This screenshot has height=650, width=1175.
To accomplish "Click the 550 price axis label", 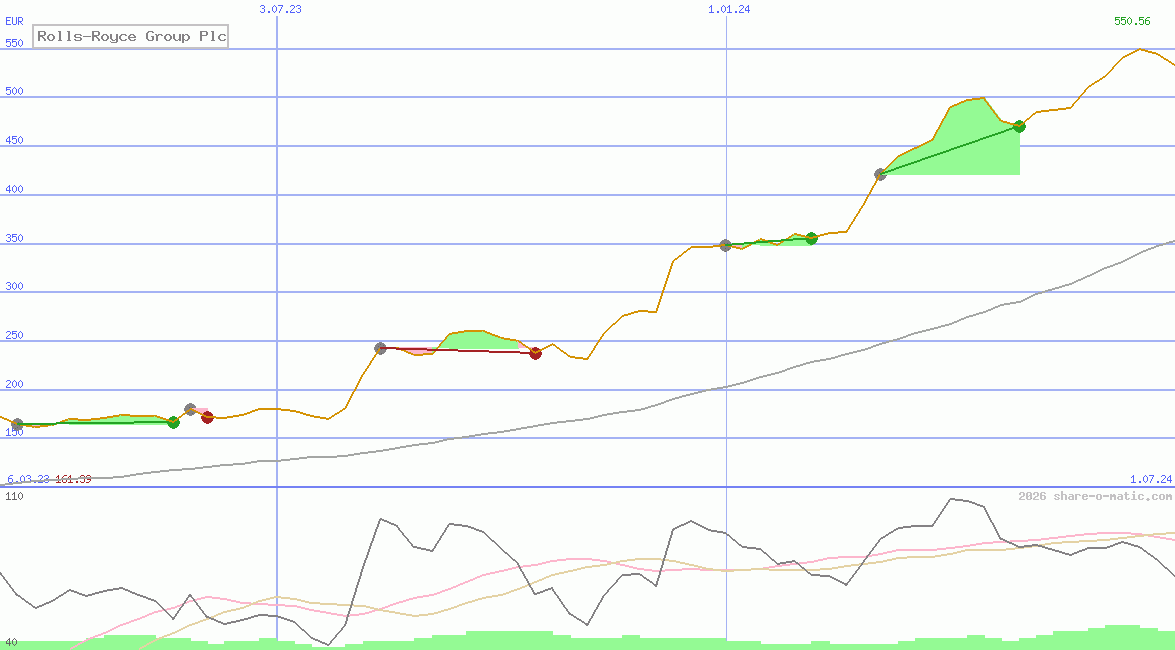I will coord(14,44).
